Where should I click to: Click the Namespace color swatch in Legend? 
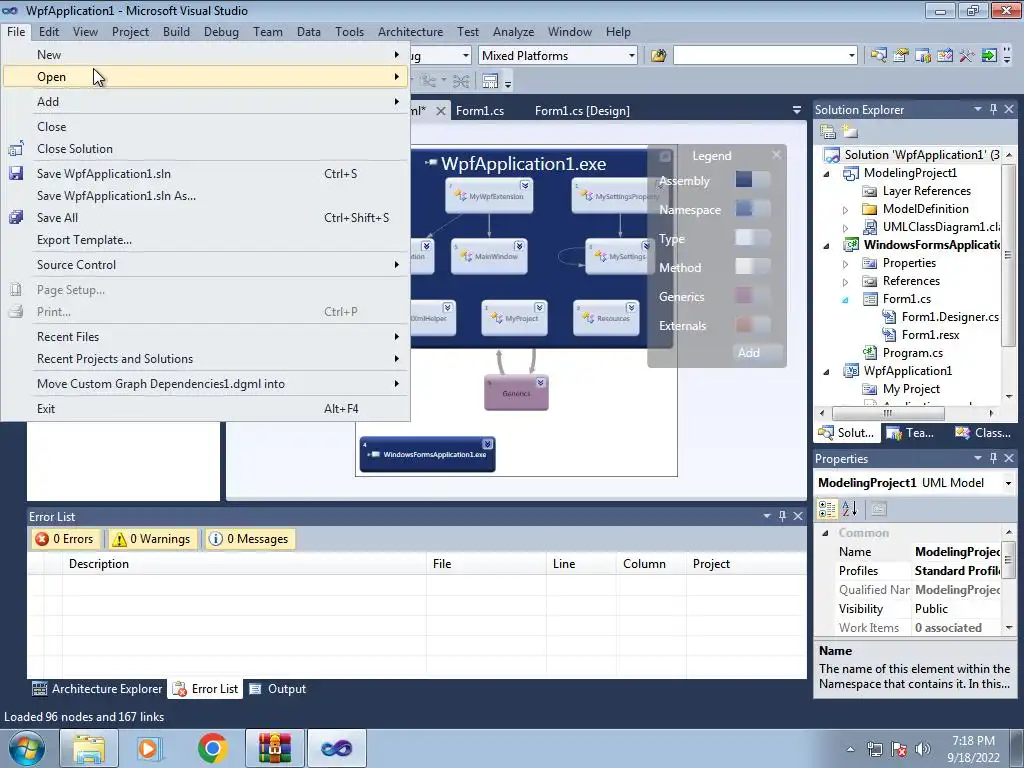[x=752, y=209]
